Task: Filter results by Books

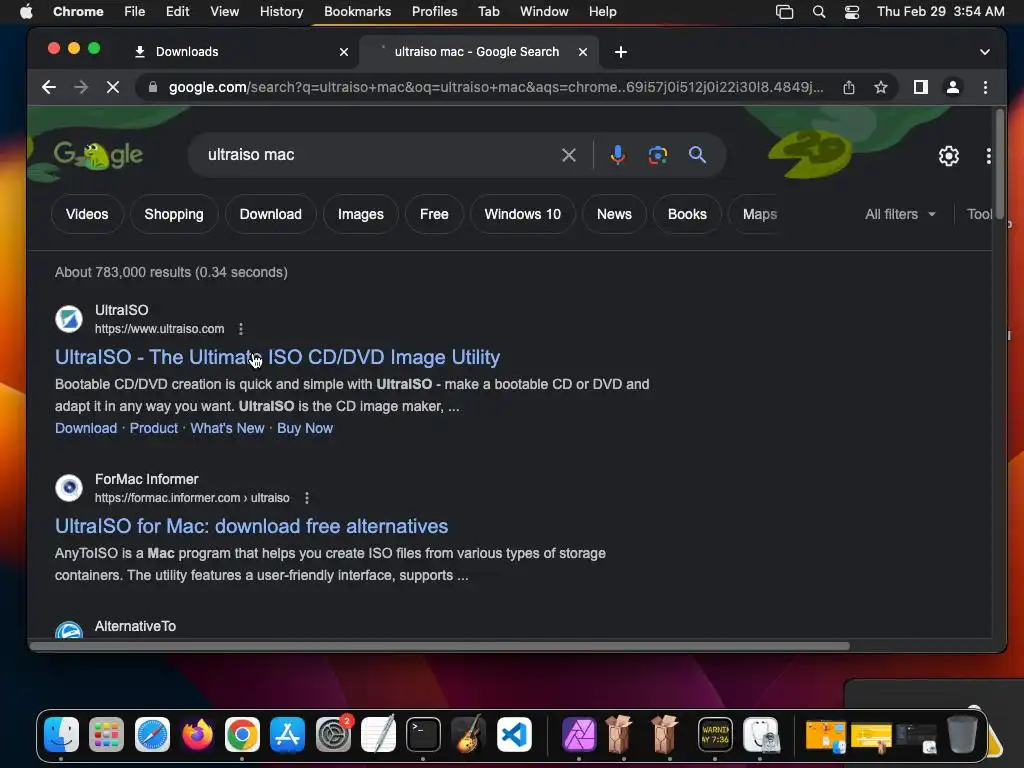Action: click(687, 214)
